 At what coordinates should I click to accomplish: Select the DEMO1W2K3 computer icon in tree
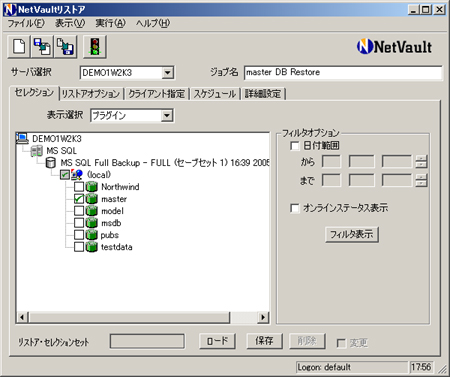23,138
